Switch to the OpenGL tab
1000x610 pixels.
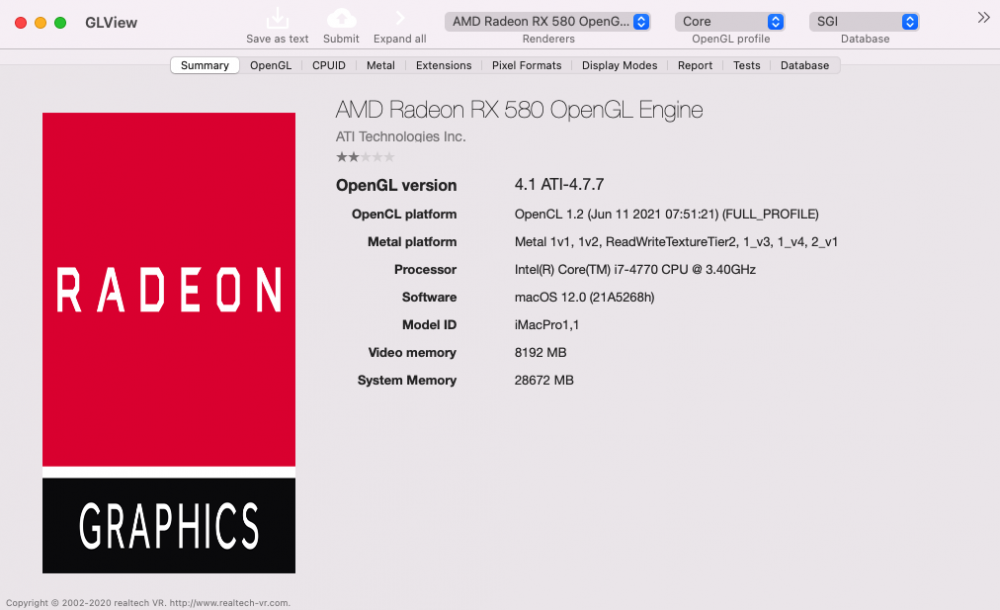(x=270, y=65)
